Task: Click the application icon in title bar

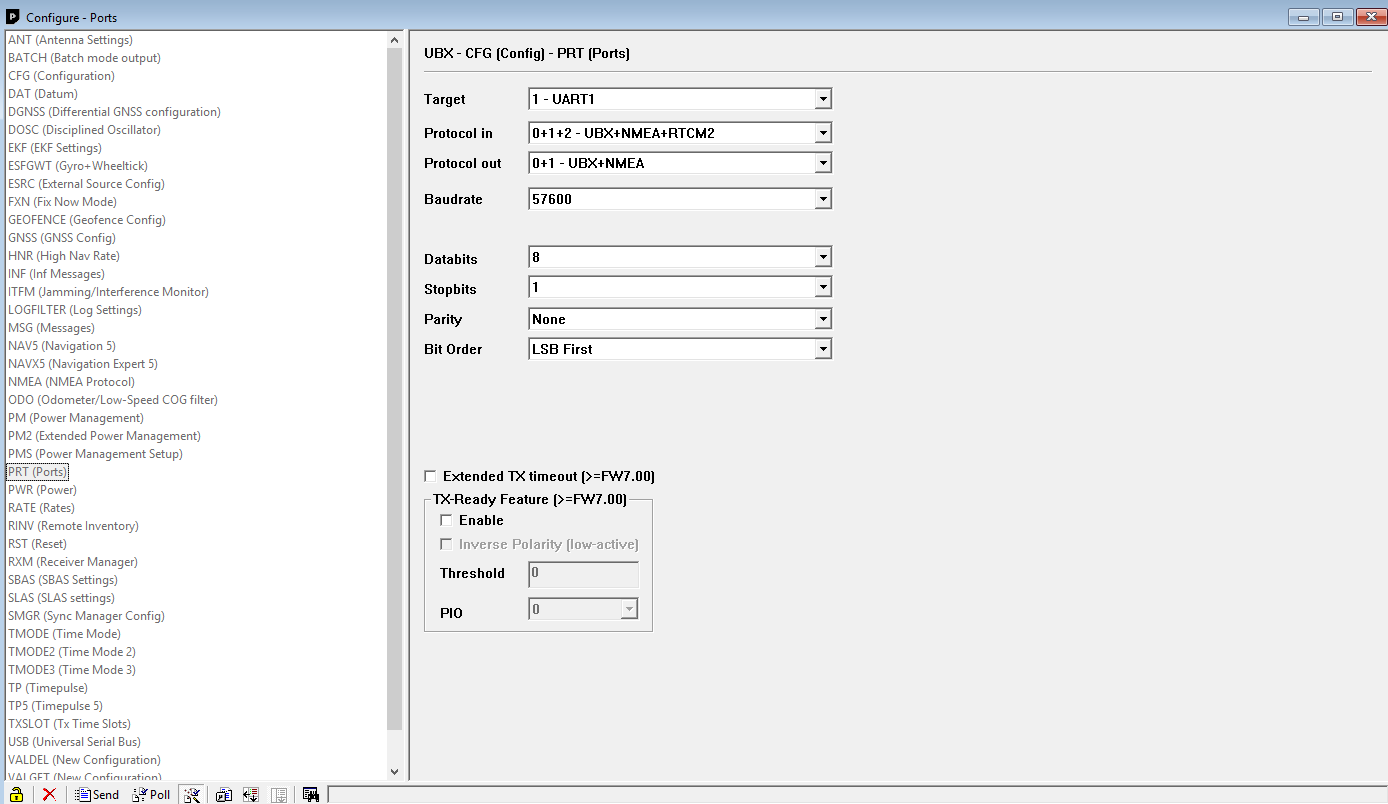Action: pos(13,17)
